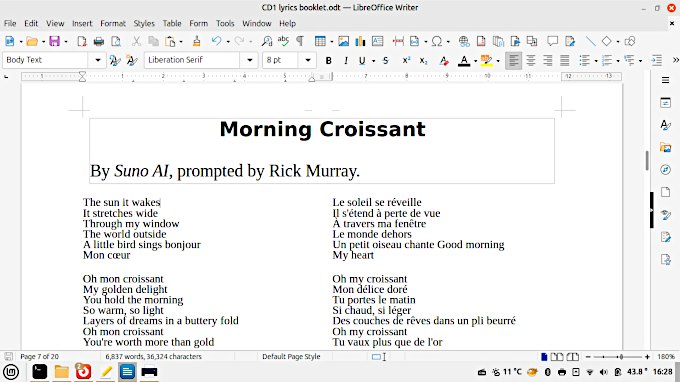Insert a comment
The width and height of the screenshot is (680, 382).
(x=552, y=41)
